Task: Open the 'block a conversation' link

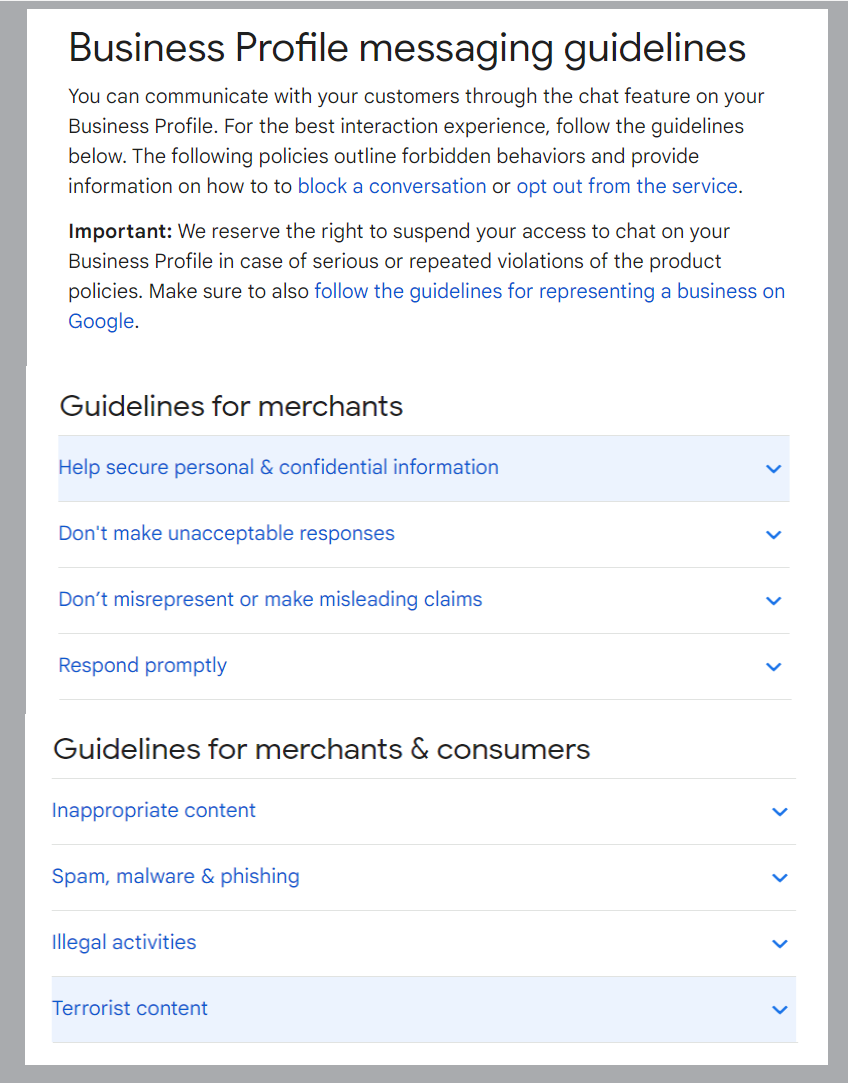Action: (392, 186)
